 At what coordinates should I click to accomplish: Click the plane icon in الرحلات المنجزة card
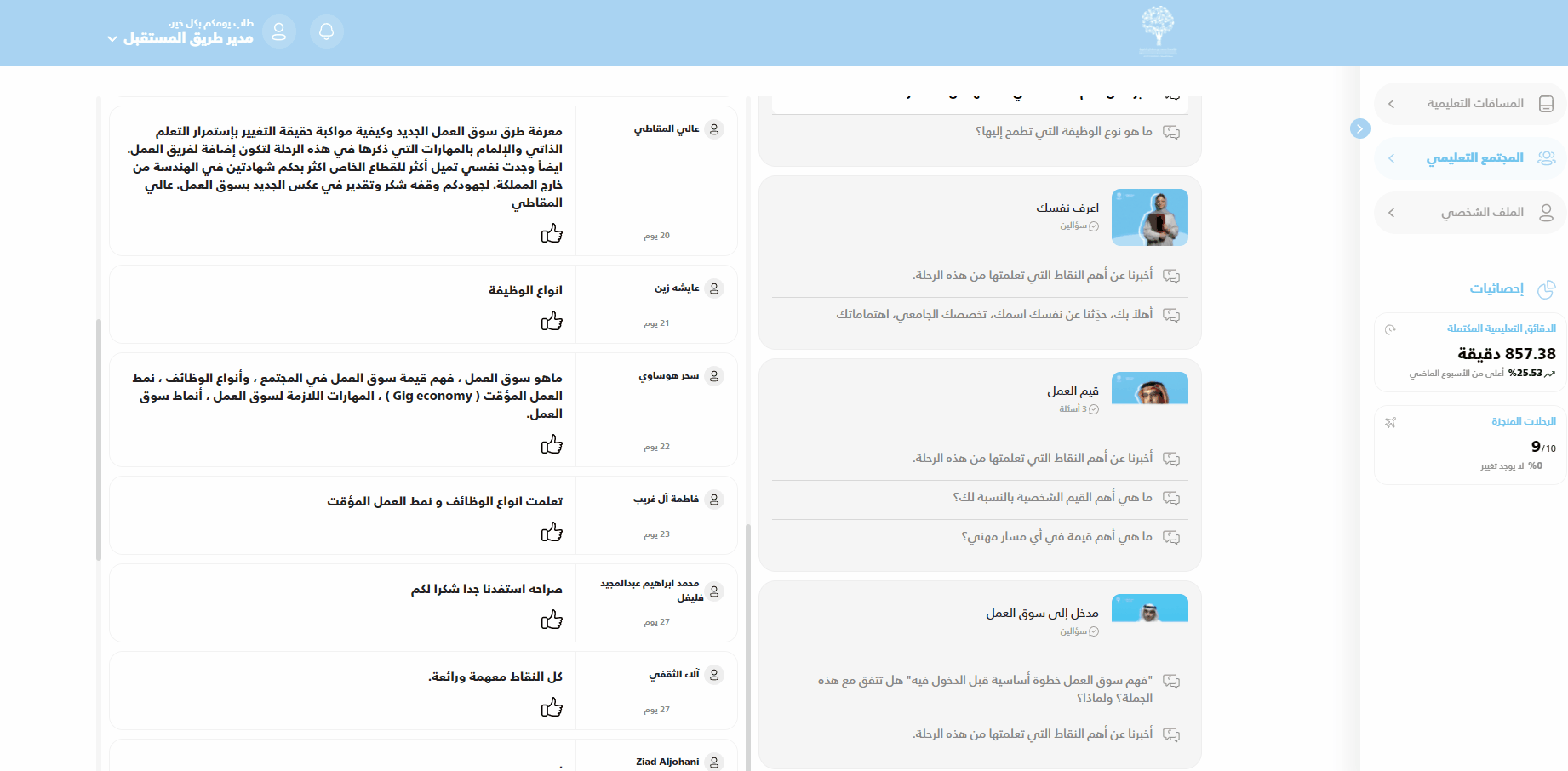click(x=1390, y=422)
